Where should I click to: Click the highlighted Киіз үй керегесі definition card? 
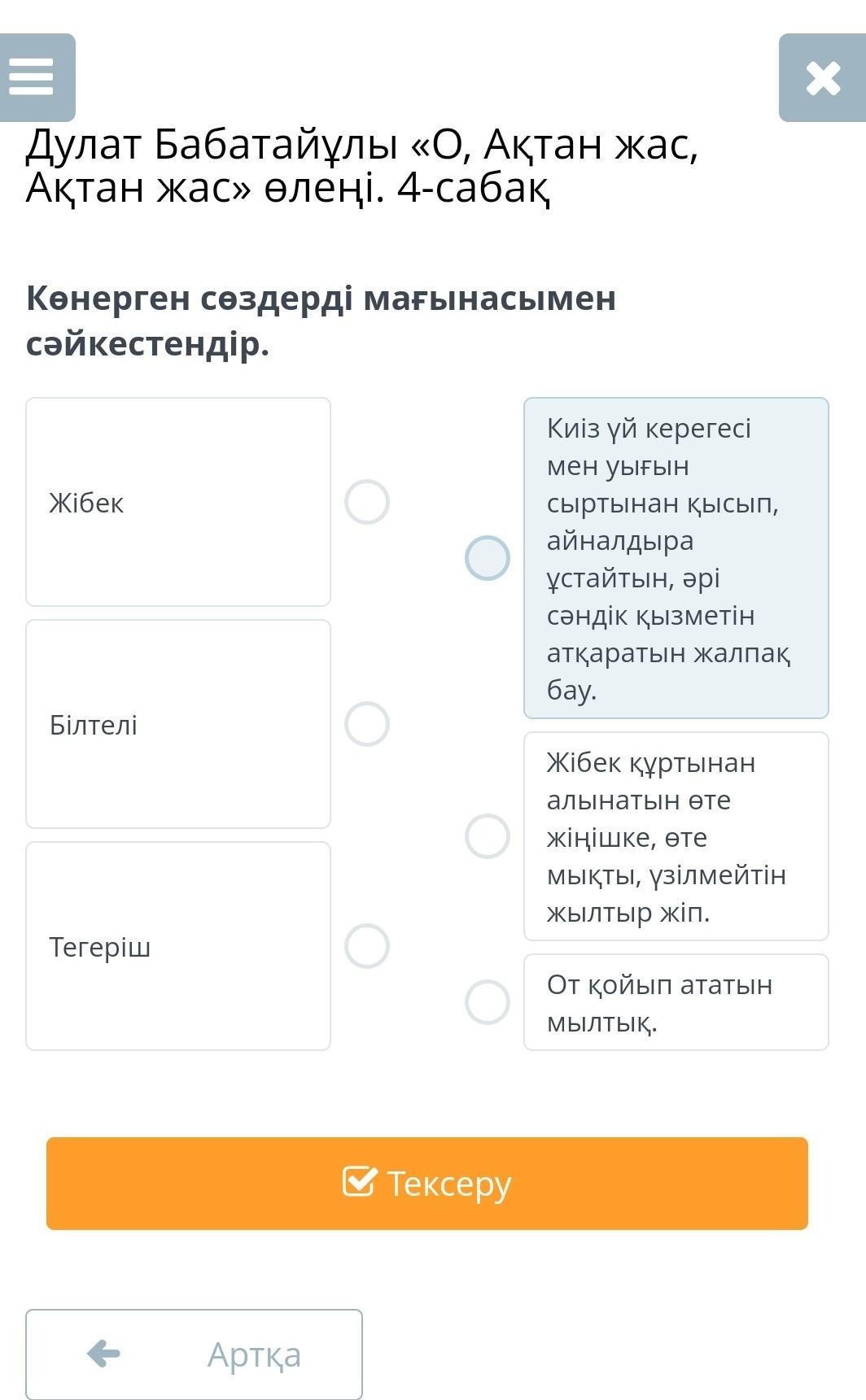676,558
